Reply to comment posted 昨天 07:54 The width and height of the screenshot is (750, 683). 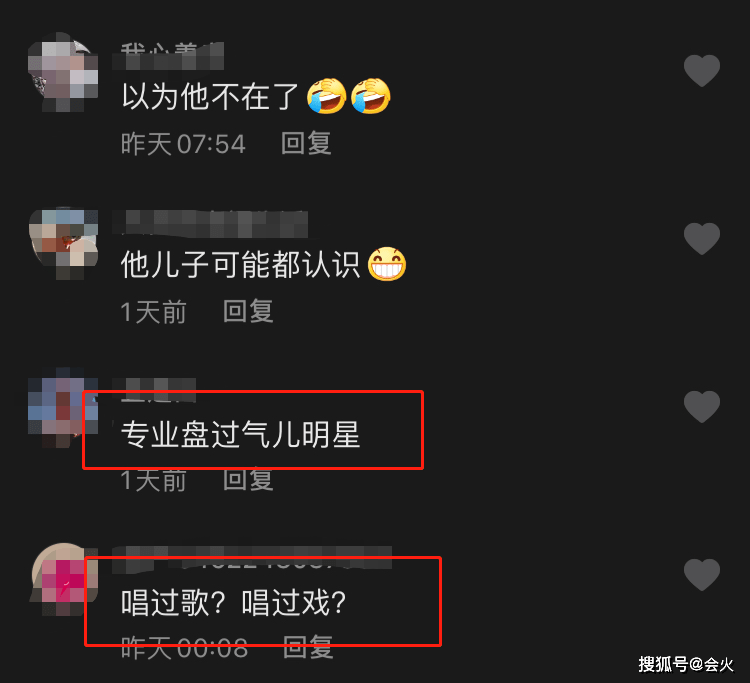[306, 143]
